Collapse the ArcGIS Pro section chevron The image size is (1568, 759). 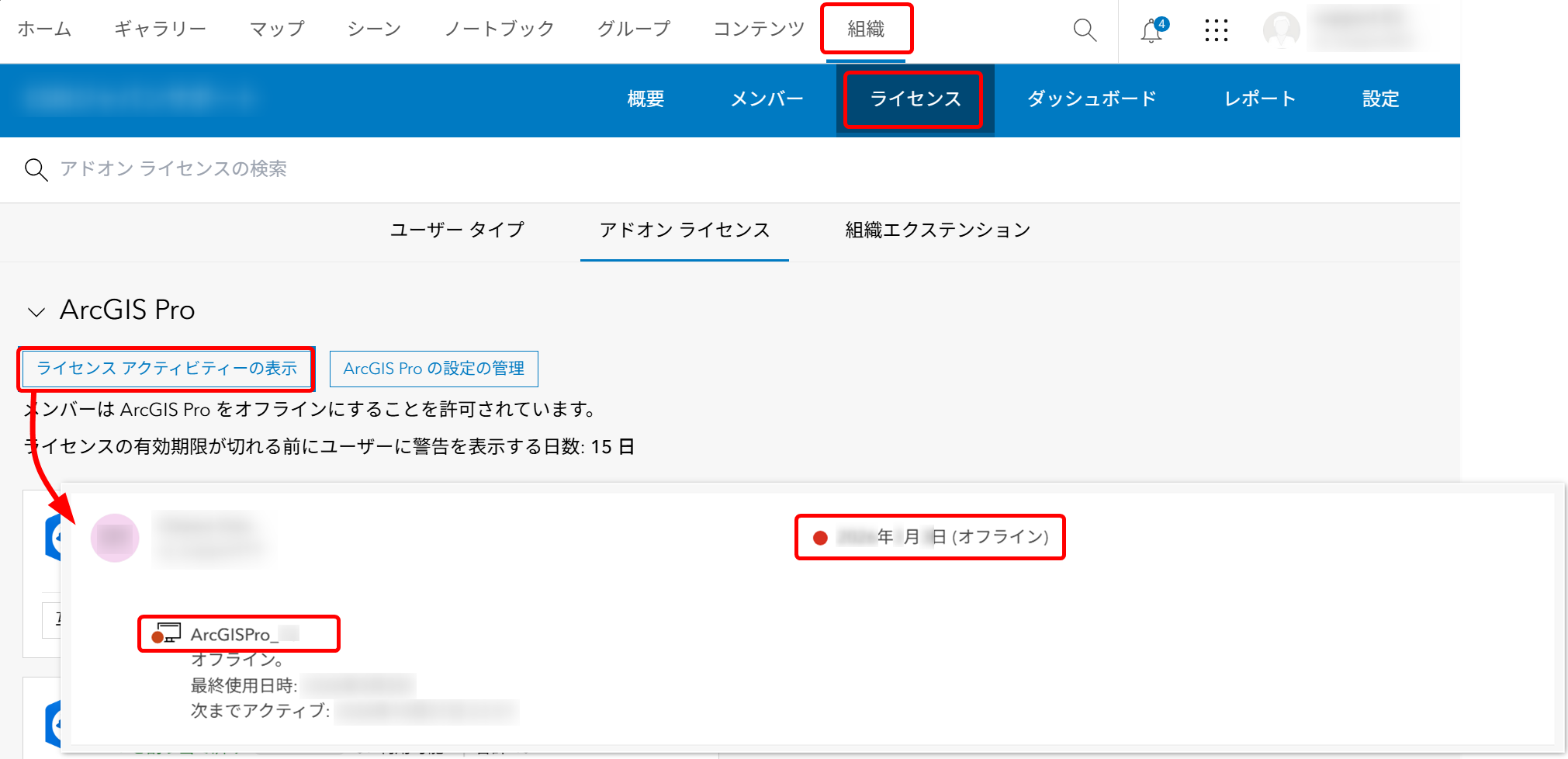click(36, 312)
